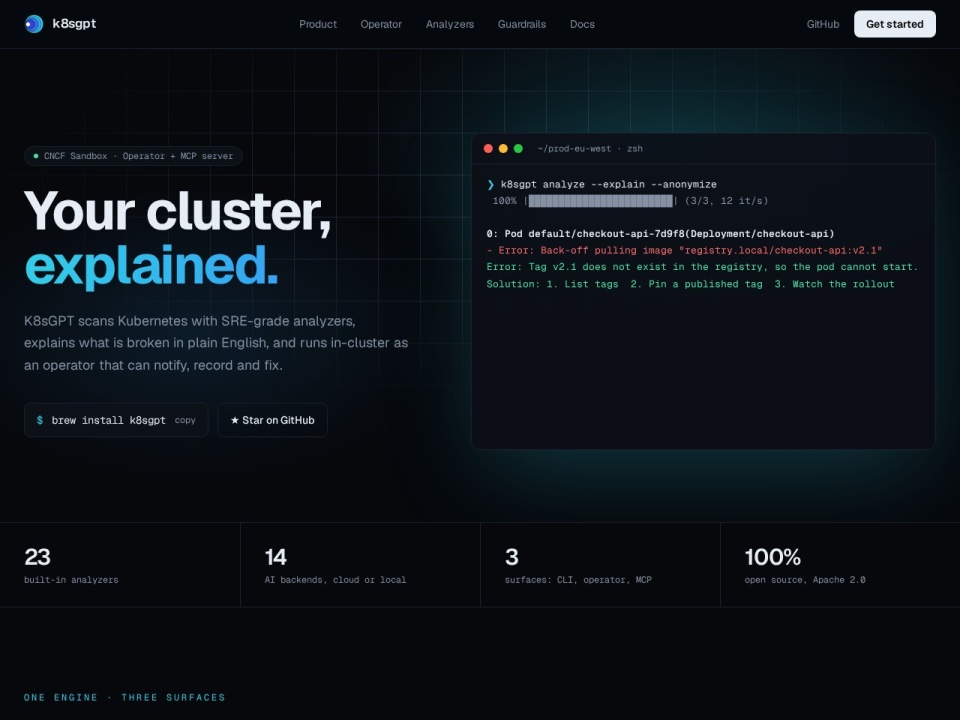Open the Product nav item
This screenshot has width=960, height=720.
click(x=318, y=24)
